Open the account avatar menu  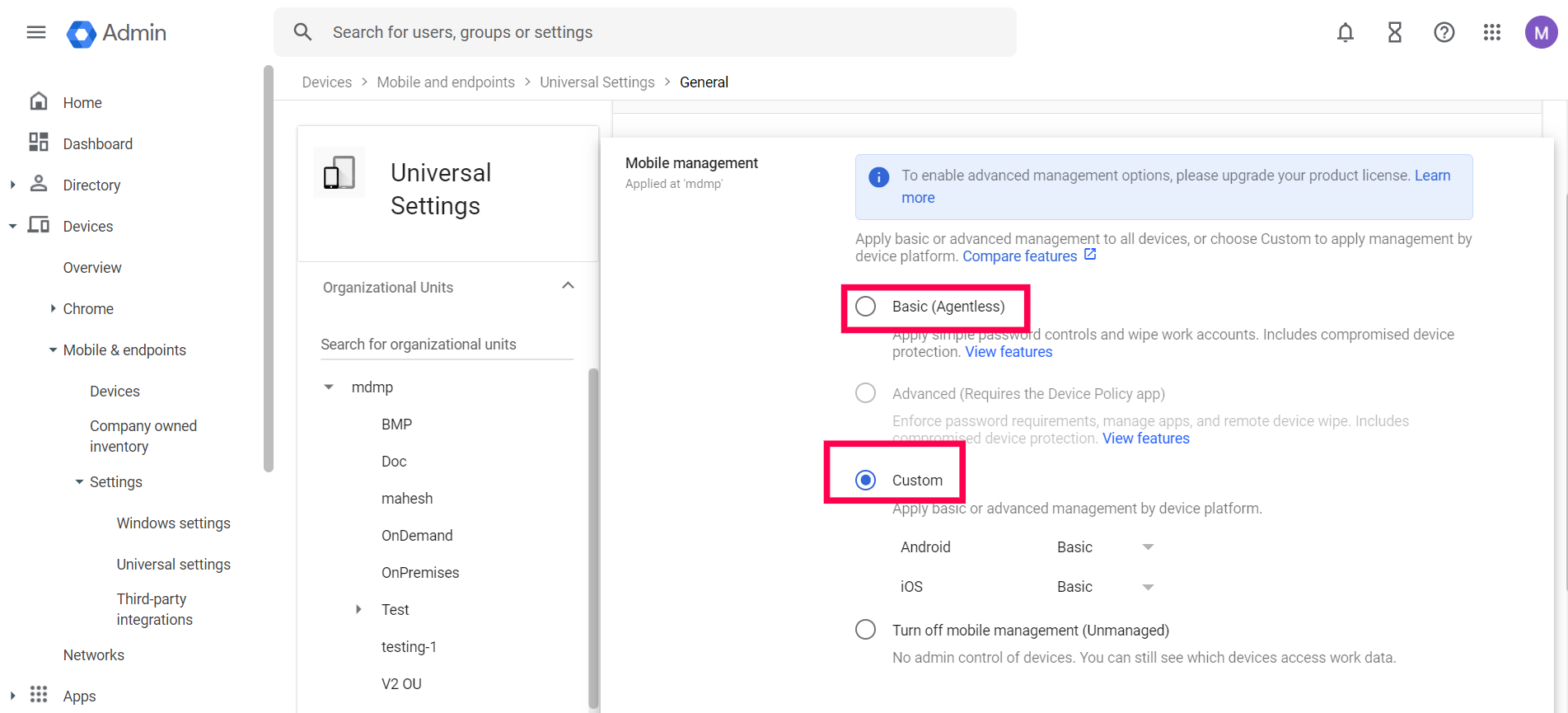1540,33
